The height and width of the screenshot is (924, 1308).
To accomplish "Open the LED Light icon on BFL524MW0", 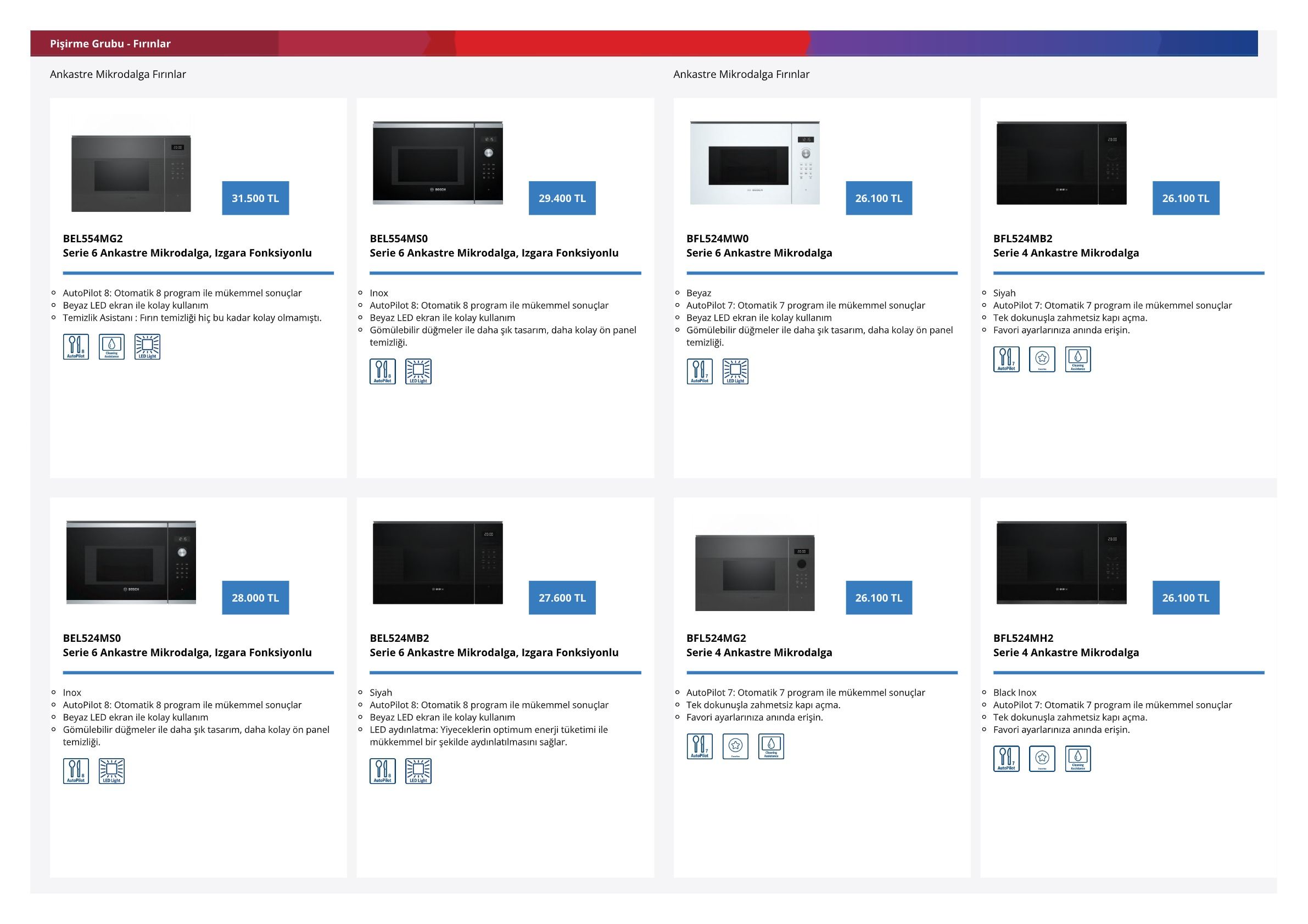I will pyautogui.click(x=735, y=372).
